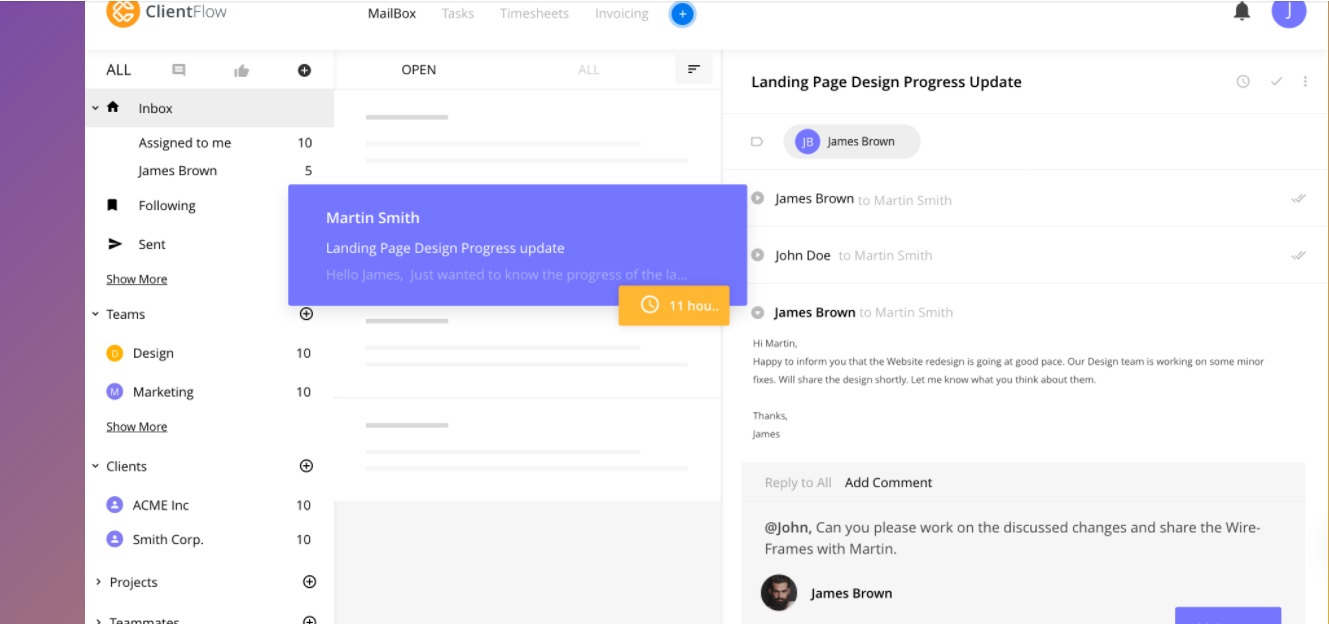Click the Marketing team M badge
1329x624 pixels.
coord(114,392)
